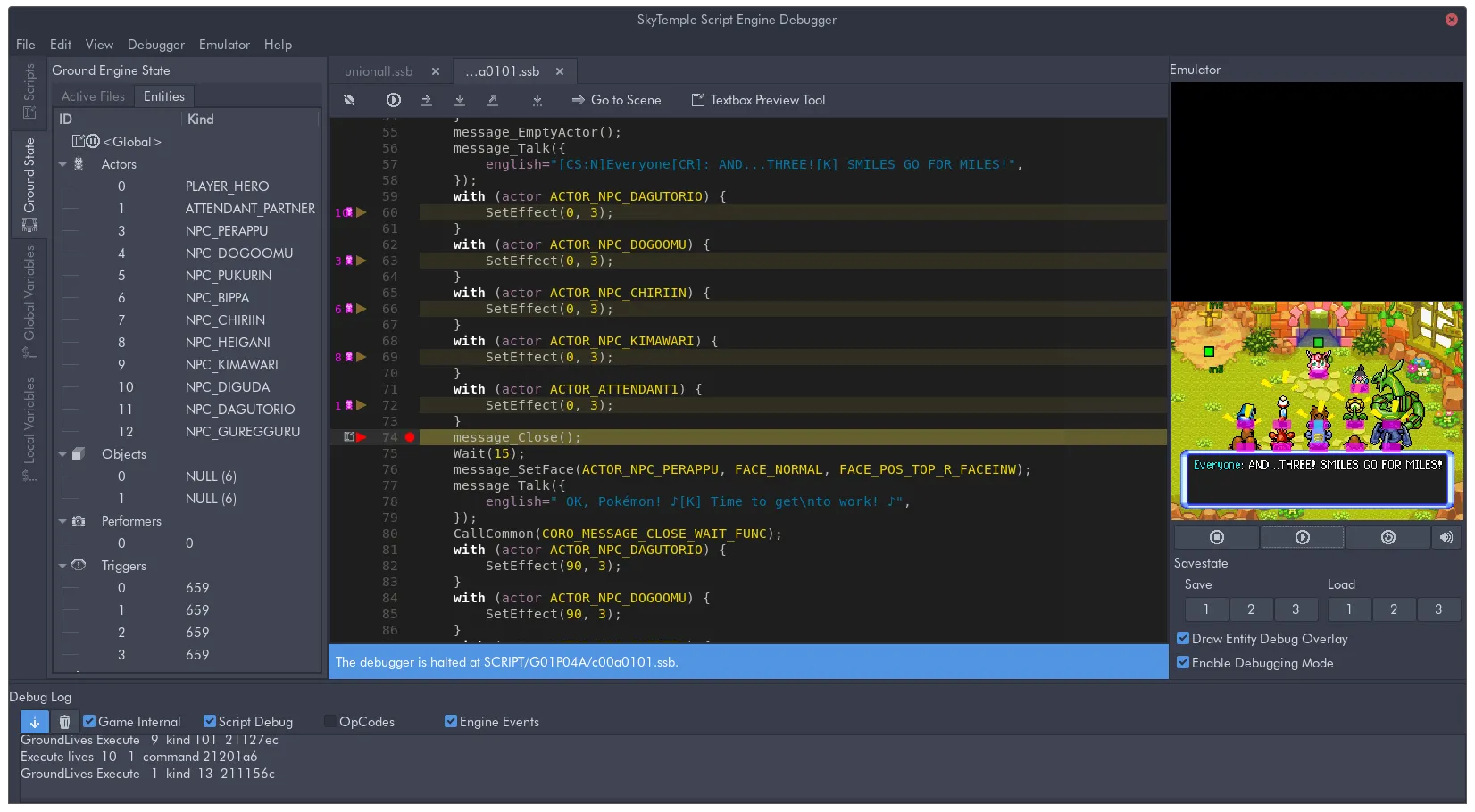Viewport: 1475px width, 812px height.
Task: Uncheck Draw Entity Debug Overlay
Action: tap(1183, 639)
